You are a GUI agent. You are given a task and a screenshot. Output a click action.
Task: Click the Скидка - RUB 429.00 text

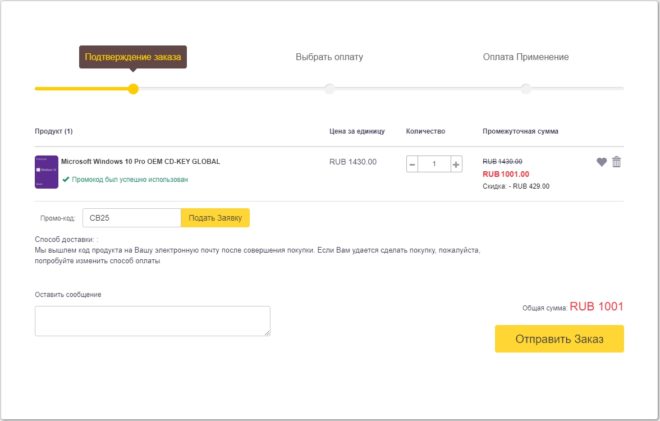click(x=516, y=187)
